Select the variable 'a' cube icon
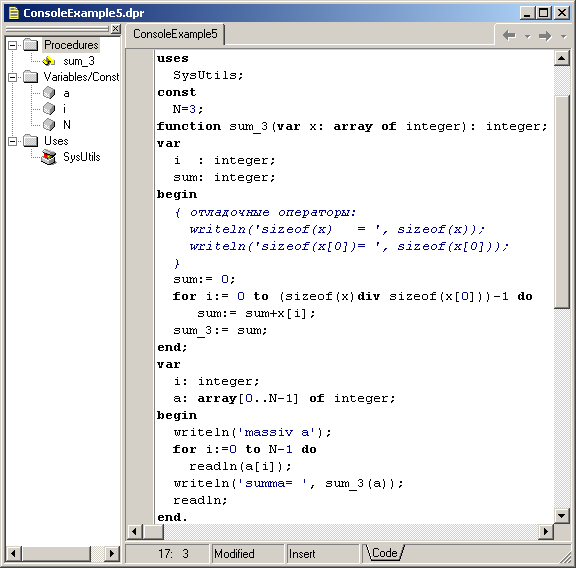Viewport: 576px width, 568px height. (49, 93)
